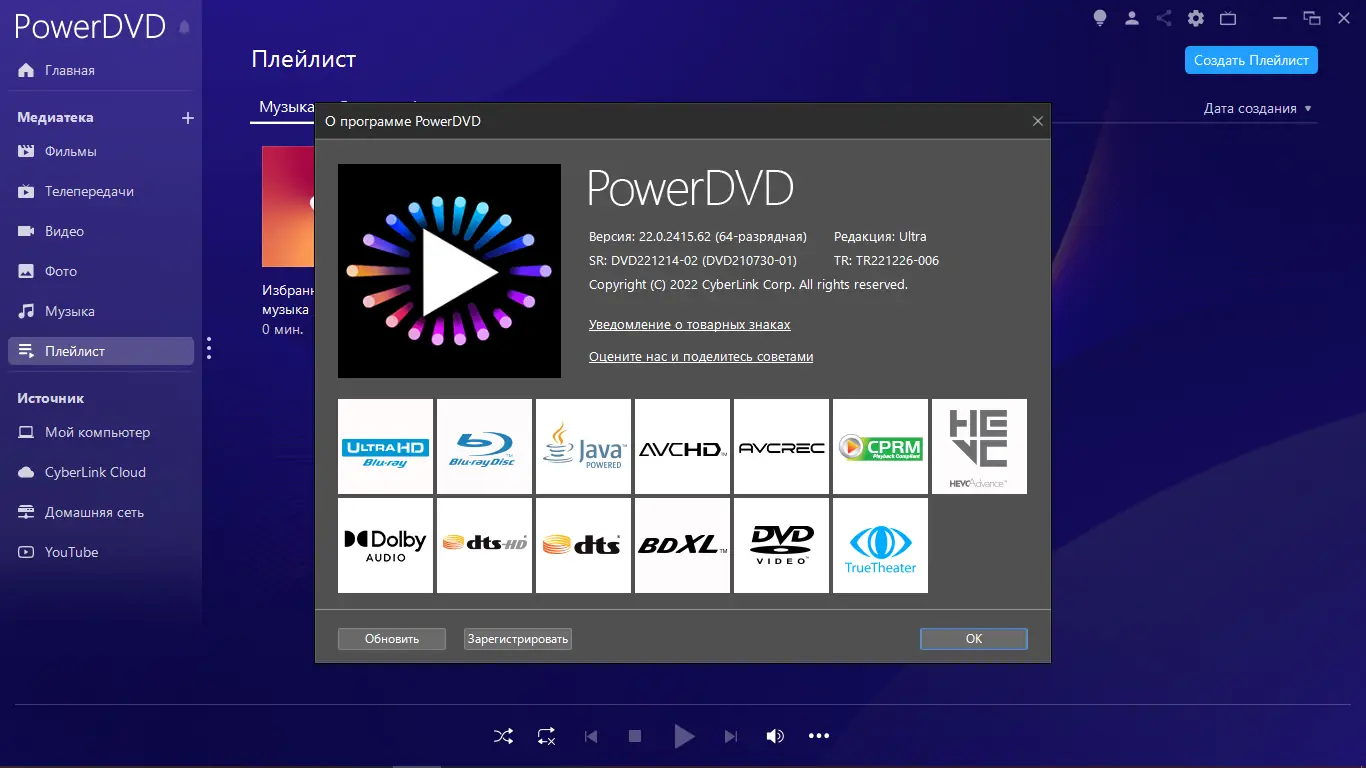Click the plain dts logo
Screen dimensions: 1366x768
click(x=583, y=545)
